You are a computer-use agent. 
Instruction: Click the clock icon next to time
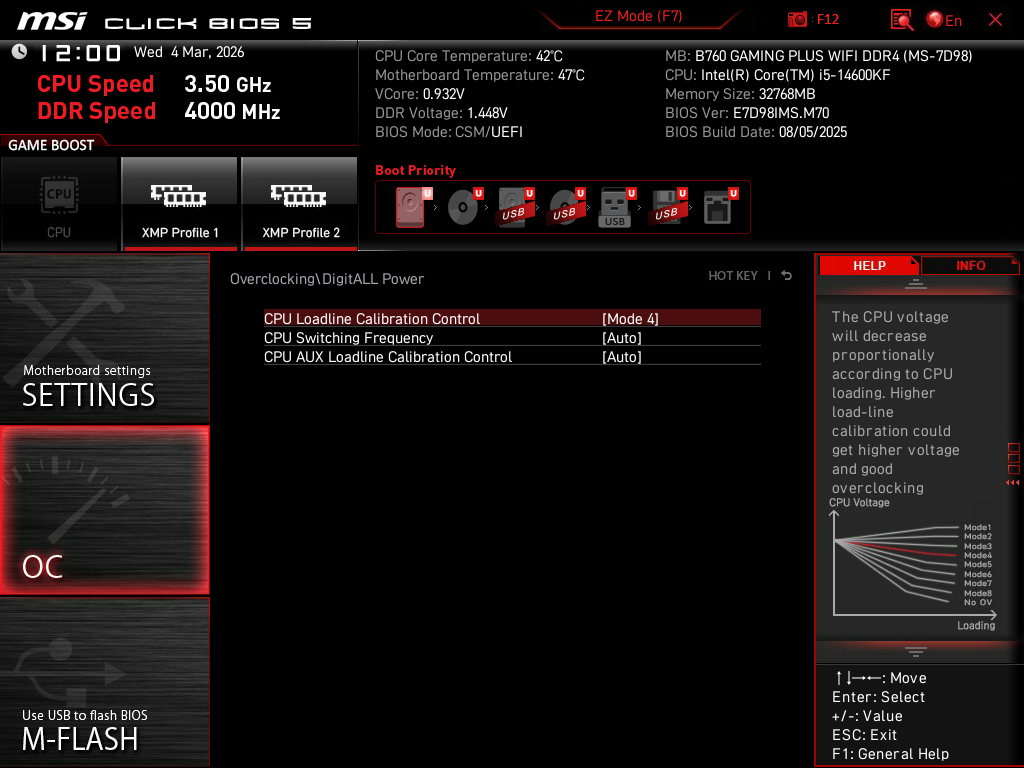19,52
